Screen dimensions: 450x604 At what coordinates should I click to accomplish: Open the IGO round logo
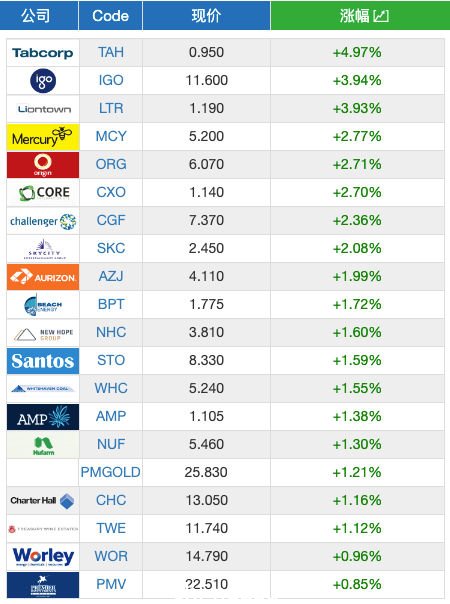43,81
